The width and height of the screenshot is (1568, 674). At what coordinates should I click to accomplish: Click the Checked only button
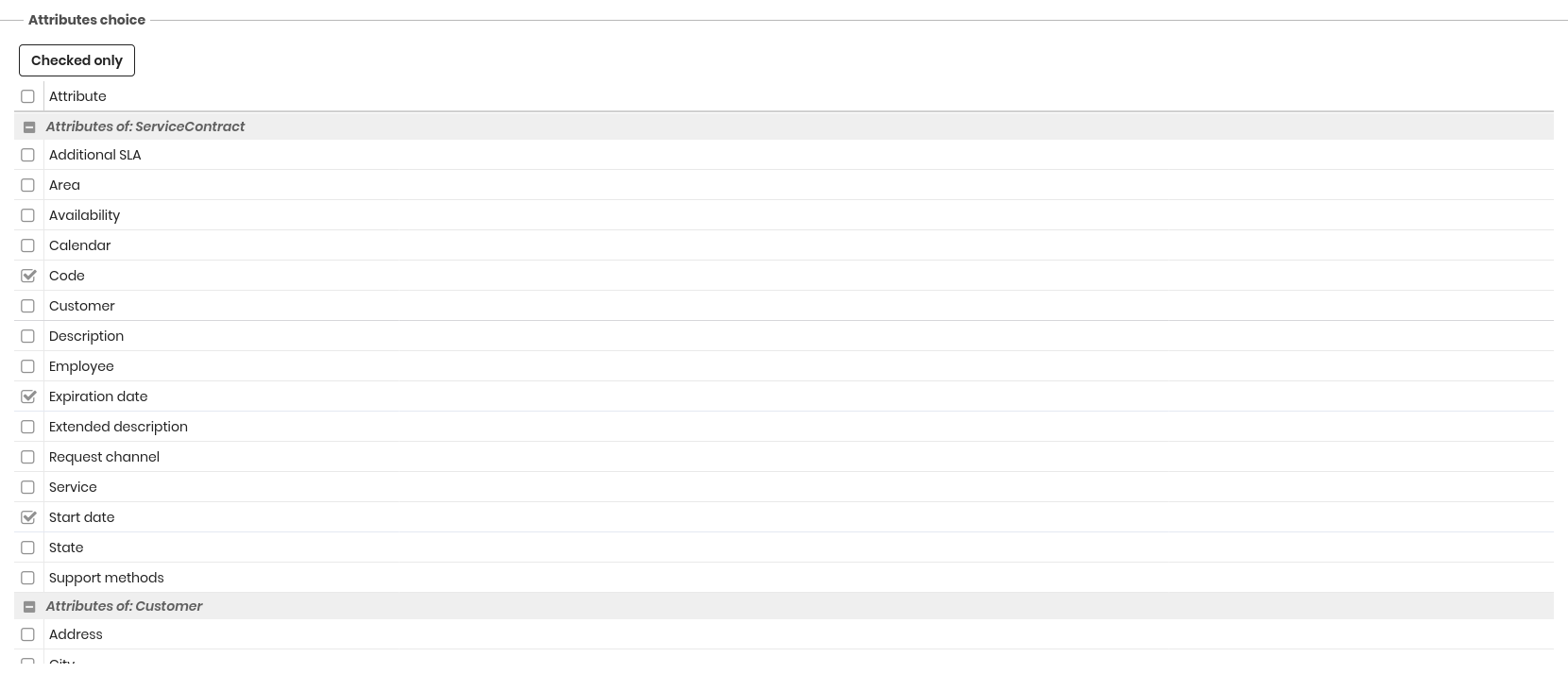pos(77,60)
